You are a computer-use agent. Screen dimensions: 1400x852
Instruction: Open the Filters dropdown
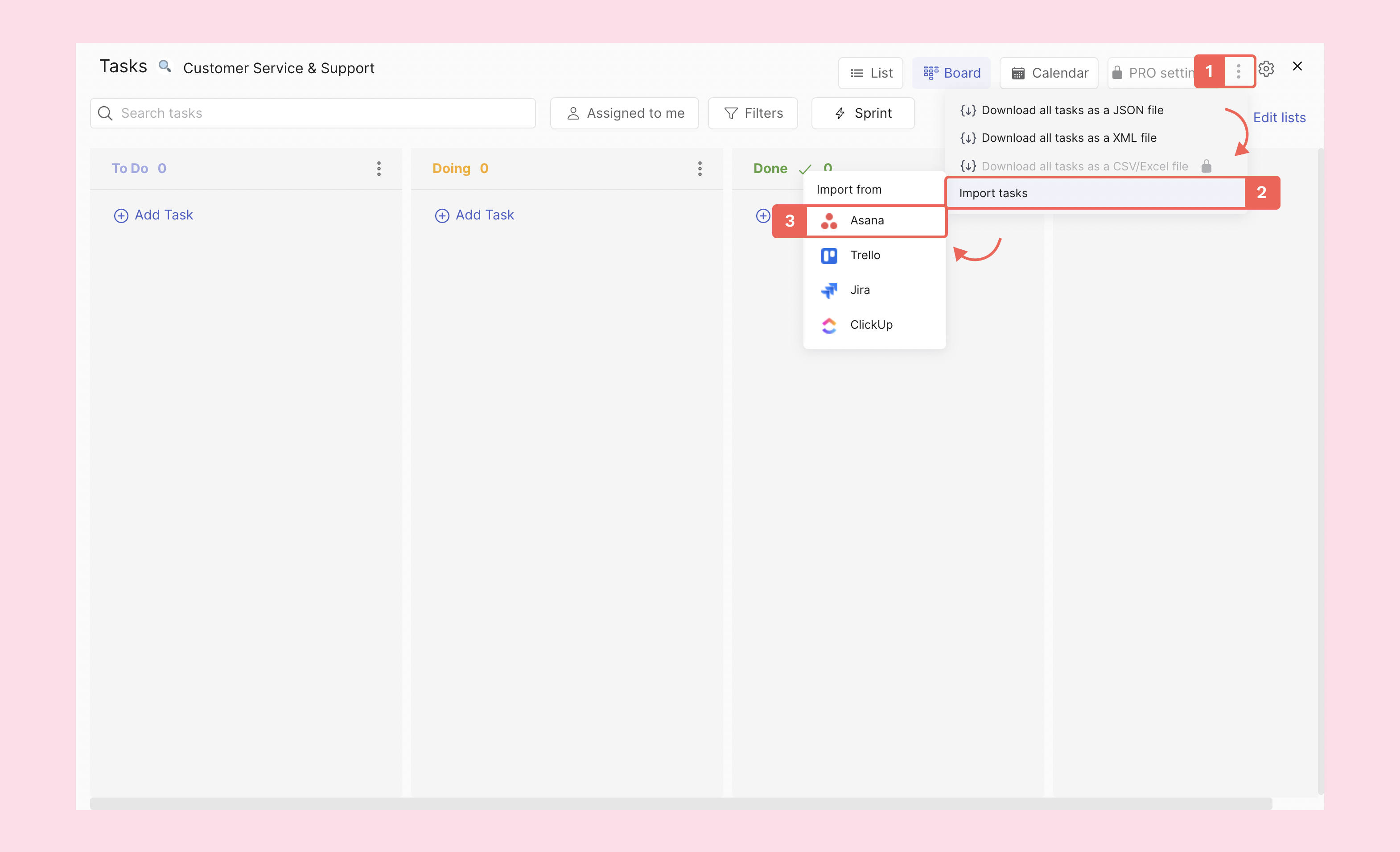click(x=753, y=113)
